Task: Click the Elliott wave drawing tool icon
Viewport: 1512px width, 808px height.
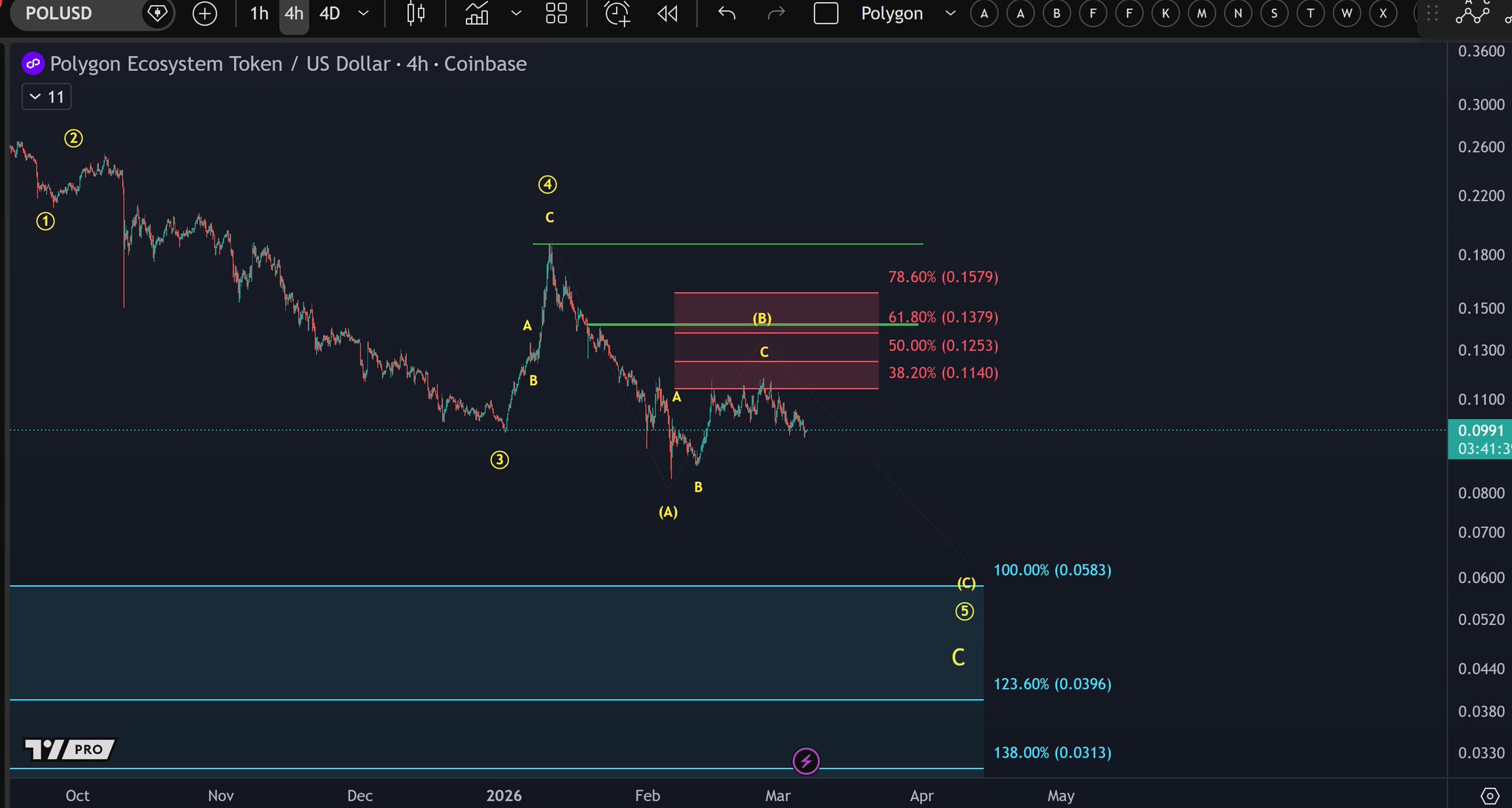Action: [x=1471, y=13]
